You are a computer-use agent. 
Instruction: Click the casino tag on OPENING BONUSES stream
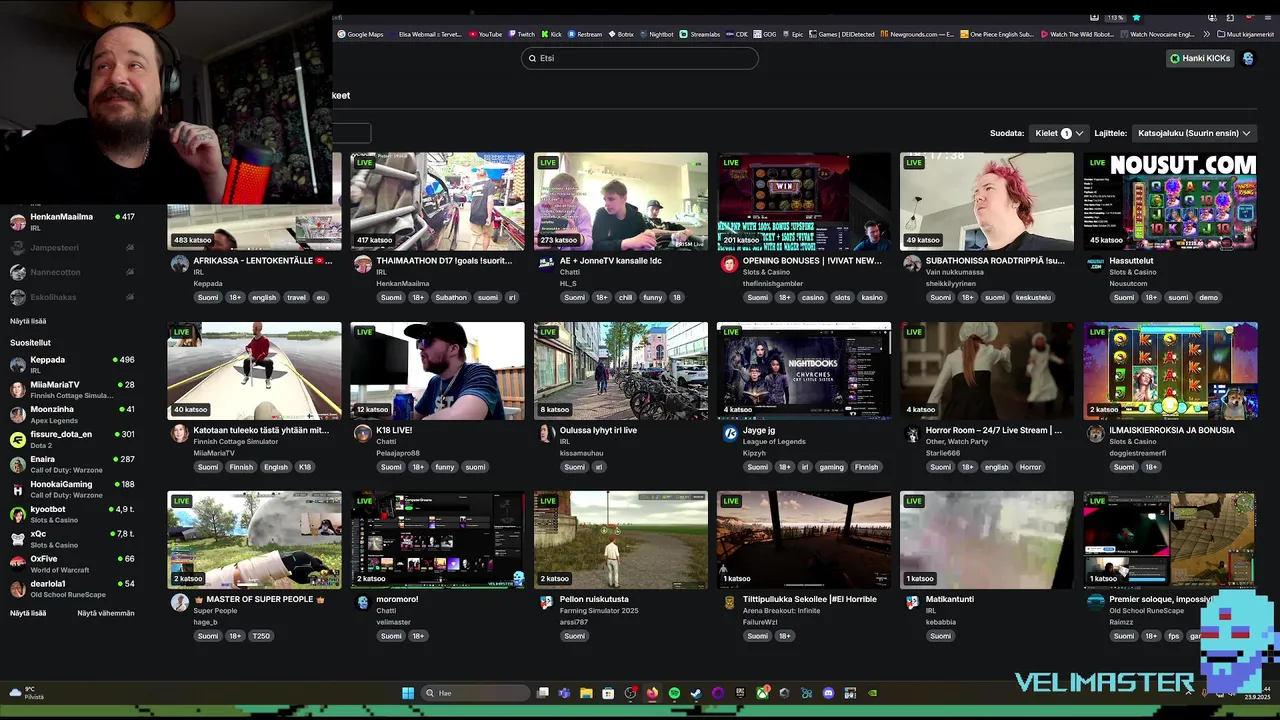[x=812, y=297]
